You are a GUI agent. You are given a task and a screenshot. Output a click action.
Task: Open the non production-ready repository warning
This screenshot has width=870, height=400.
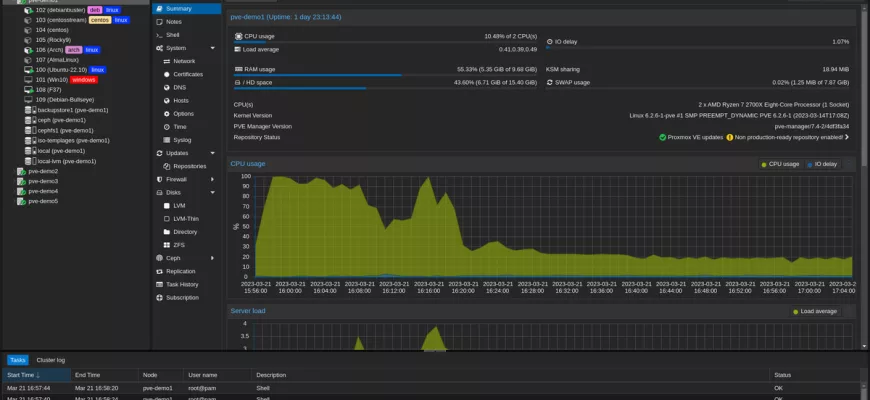pyautogui.click(x=787, y=137)
